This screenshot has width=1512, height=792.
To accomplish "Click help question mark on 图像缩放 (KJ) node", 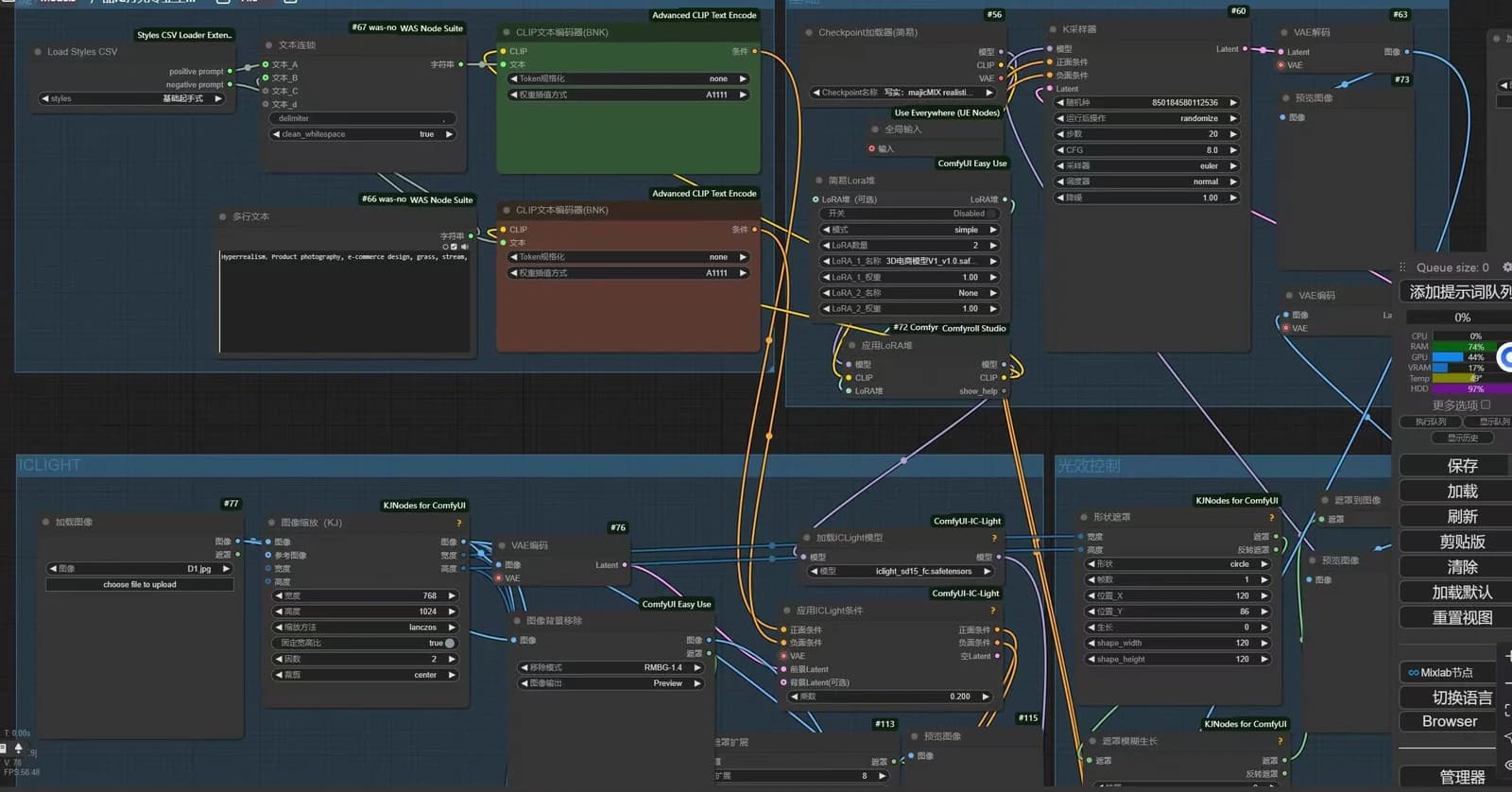I will click(x=459, y=523).
